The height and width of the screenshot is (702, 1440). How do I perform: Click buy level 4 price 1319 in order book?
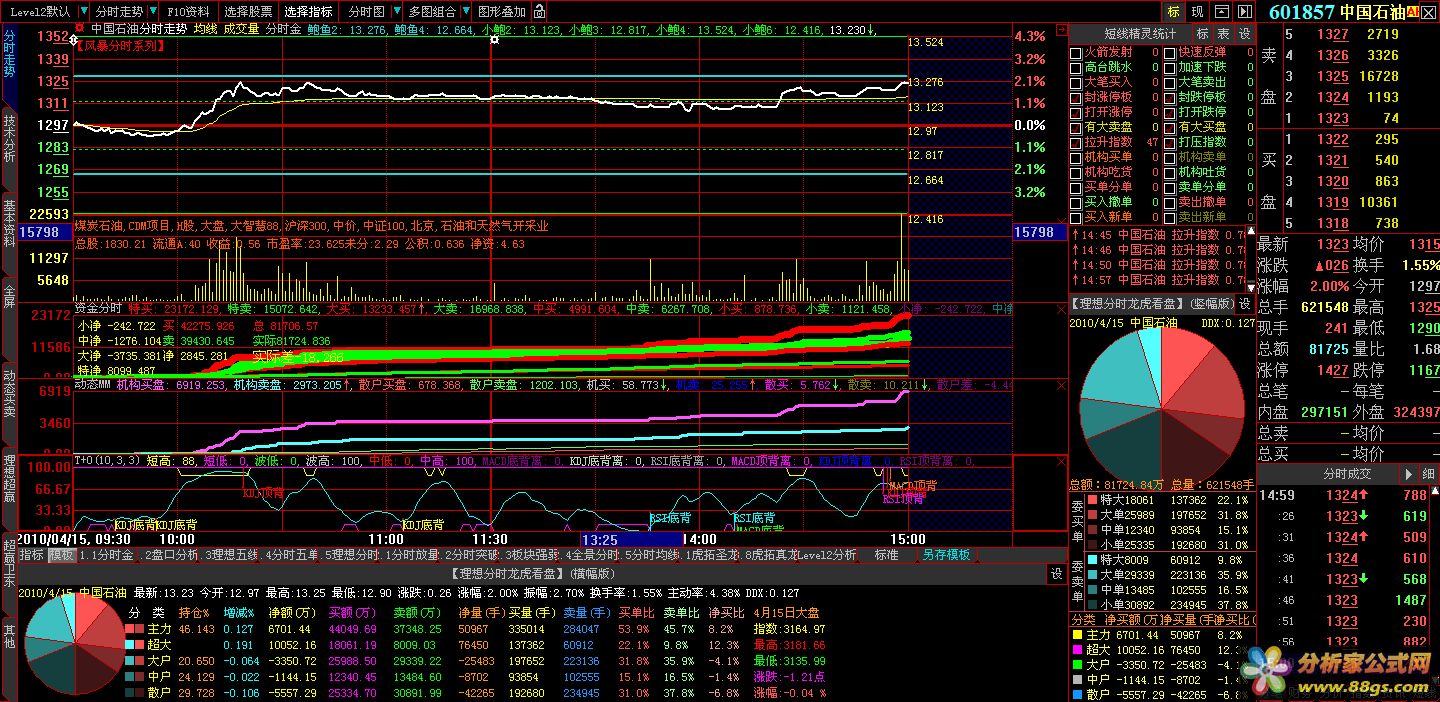pos(1332,202)
